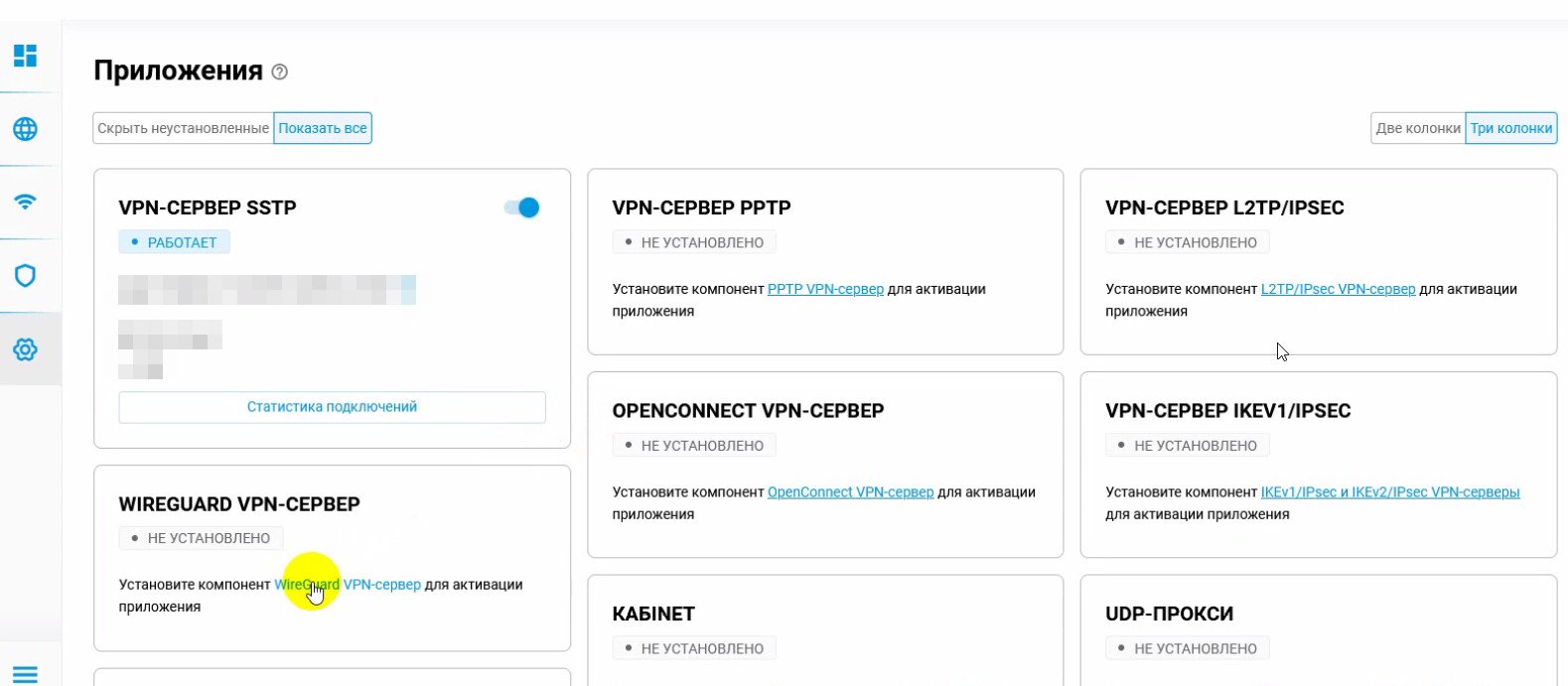The image size is (1568, 686).
Task: Click the Статистика подключений button
Action: click(x=332, y=407)
